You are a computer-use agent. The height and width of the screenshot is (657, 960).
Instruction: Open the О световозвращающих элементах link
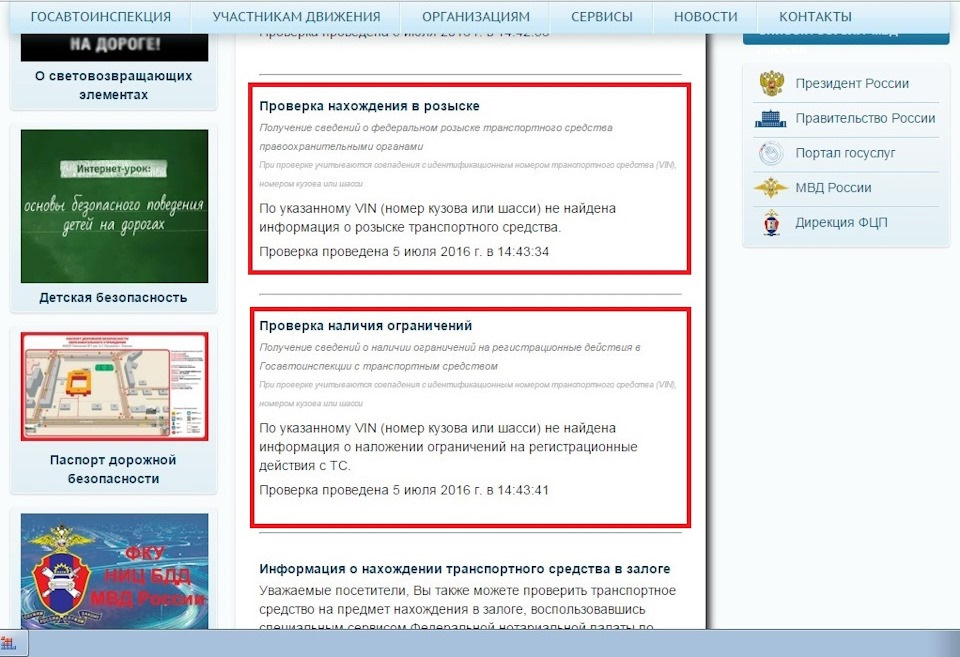point(113,85)
